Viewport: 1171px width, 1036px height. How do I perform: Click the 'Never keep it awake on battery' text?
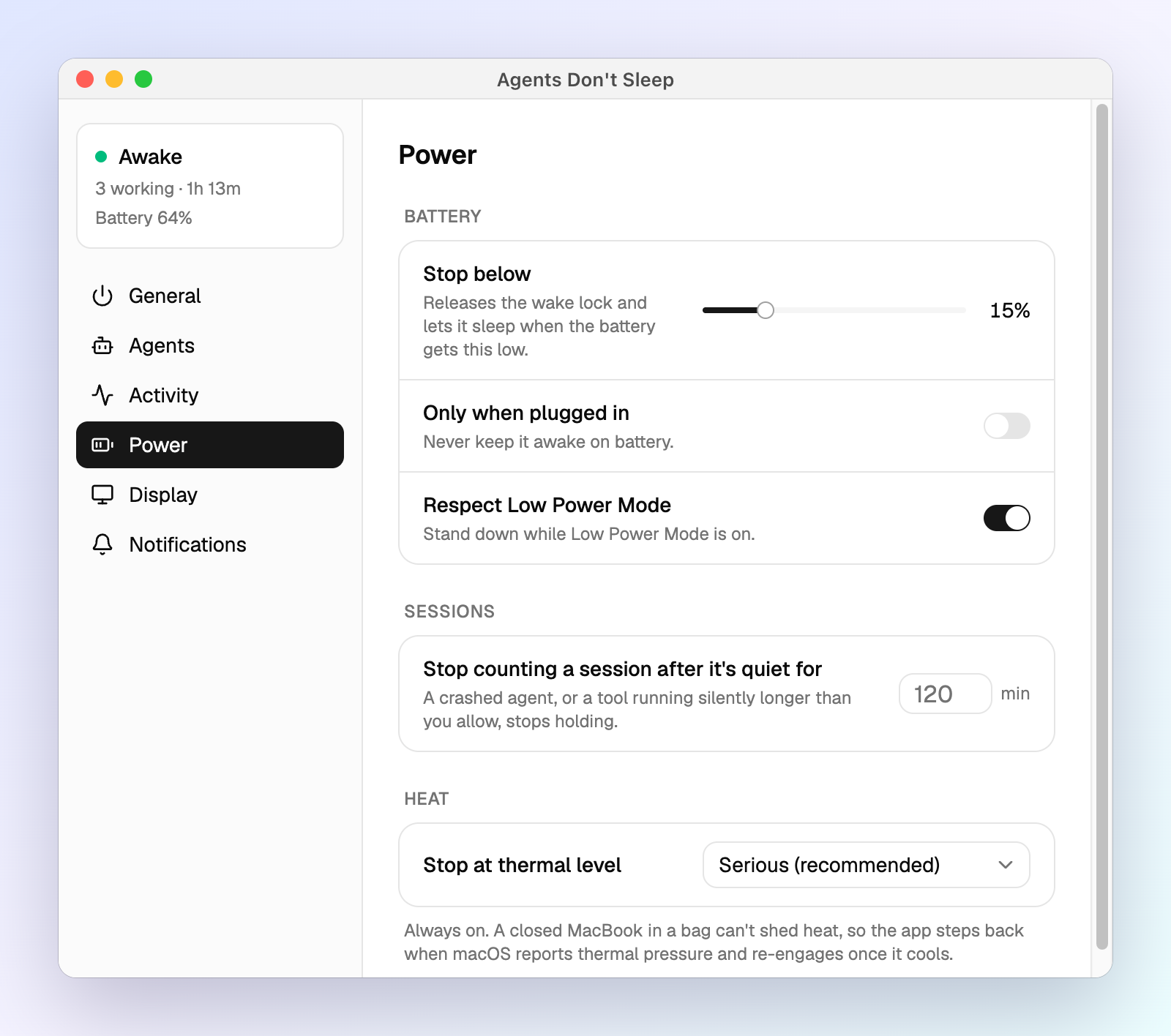tap(549, 442)
